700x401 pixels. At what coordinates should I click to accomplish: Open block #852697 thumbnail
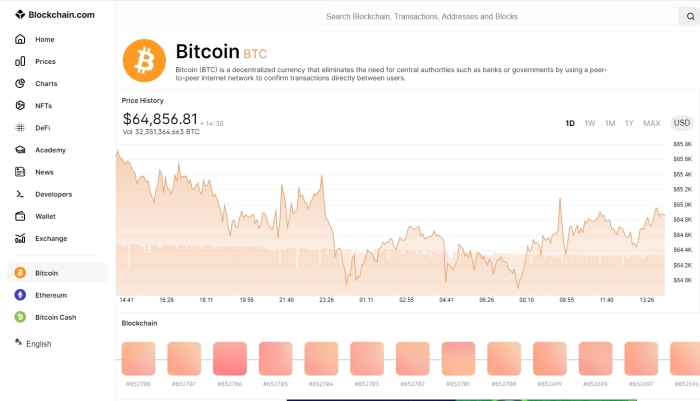(641, 358)
